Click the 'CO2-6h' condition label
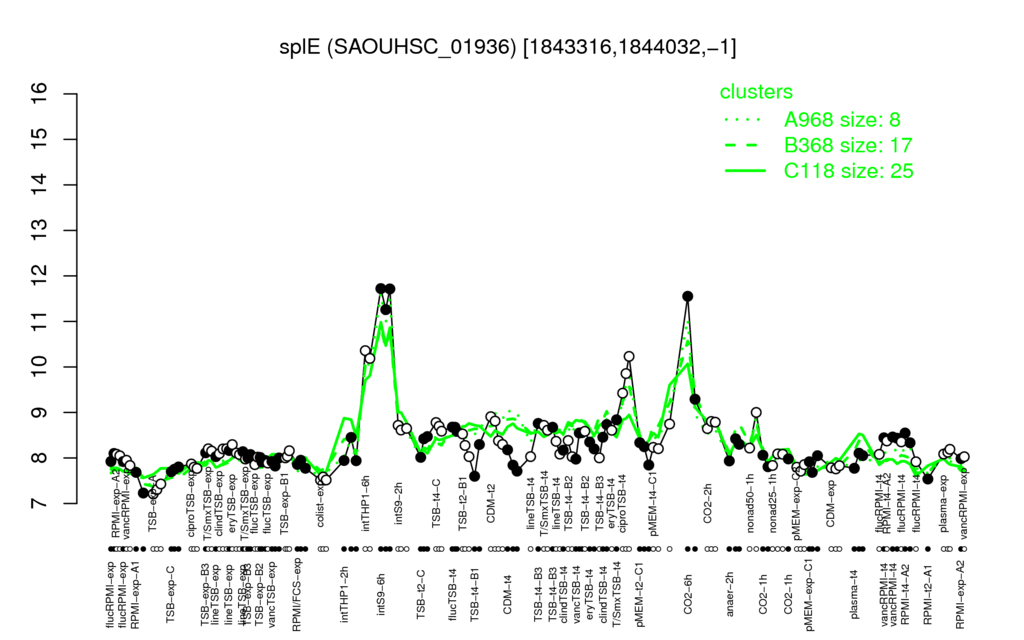1024x640 pixels. (688, 594)
